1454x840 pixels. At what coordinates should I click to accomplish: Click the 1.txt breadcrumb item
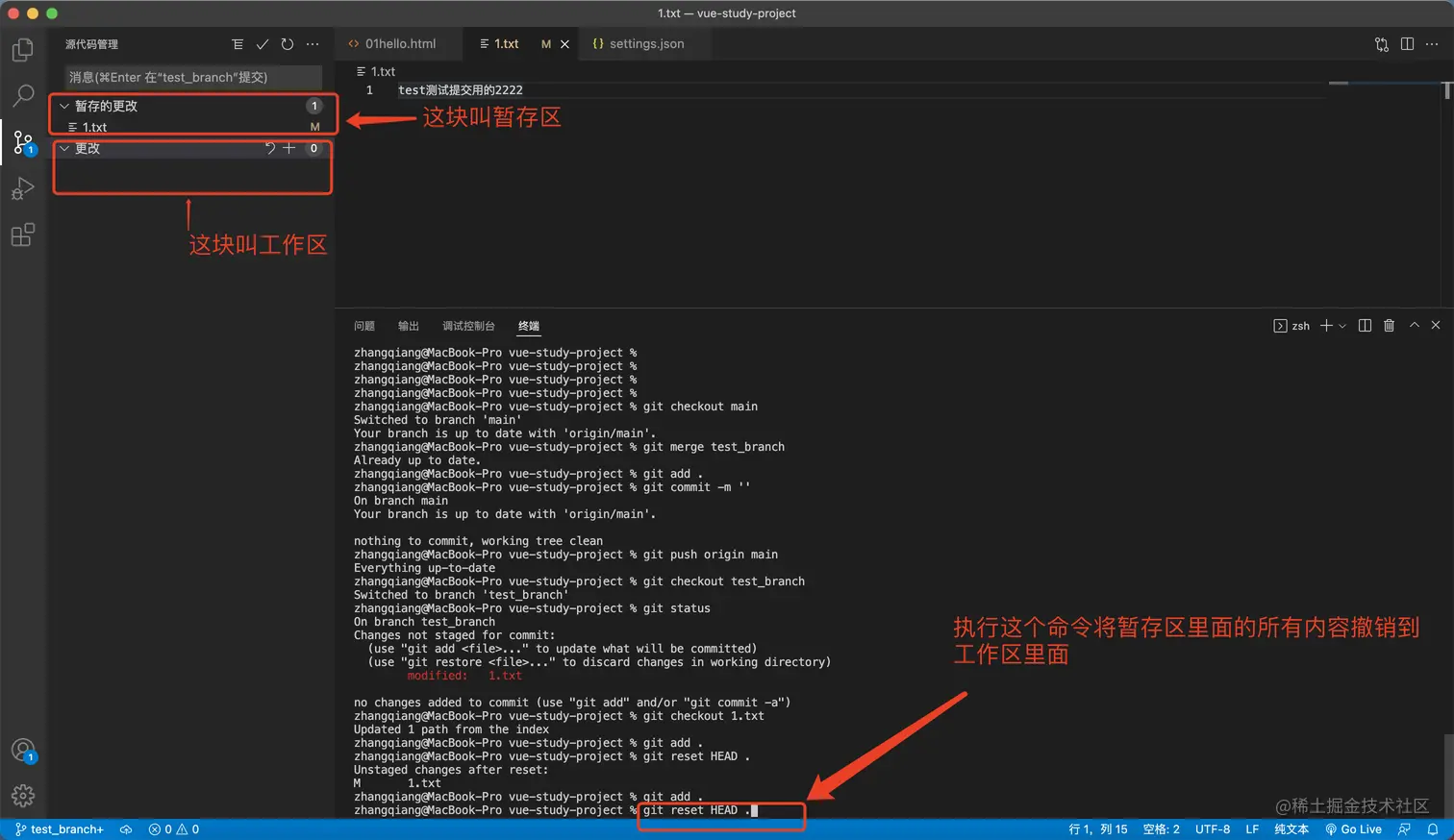coord(376,71)
